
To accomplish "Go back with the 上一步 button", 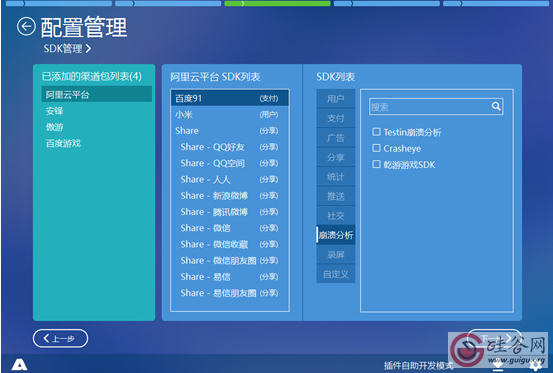I will click(60, 338).
